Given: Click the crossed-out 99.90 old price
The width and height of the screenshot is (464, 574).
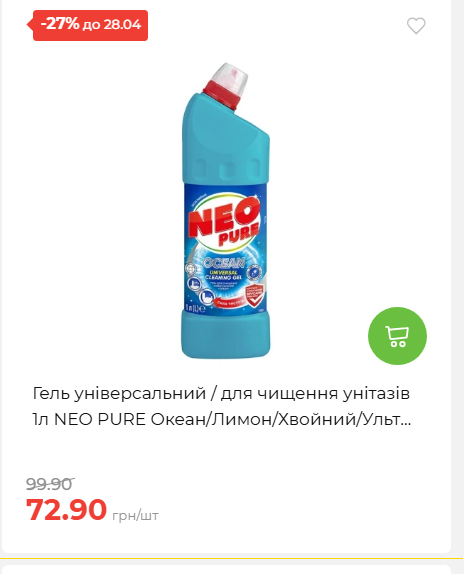Looking at the screenshot, I should [49, 484].
